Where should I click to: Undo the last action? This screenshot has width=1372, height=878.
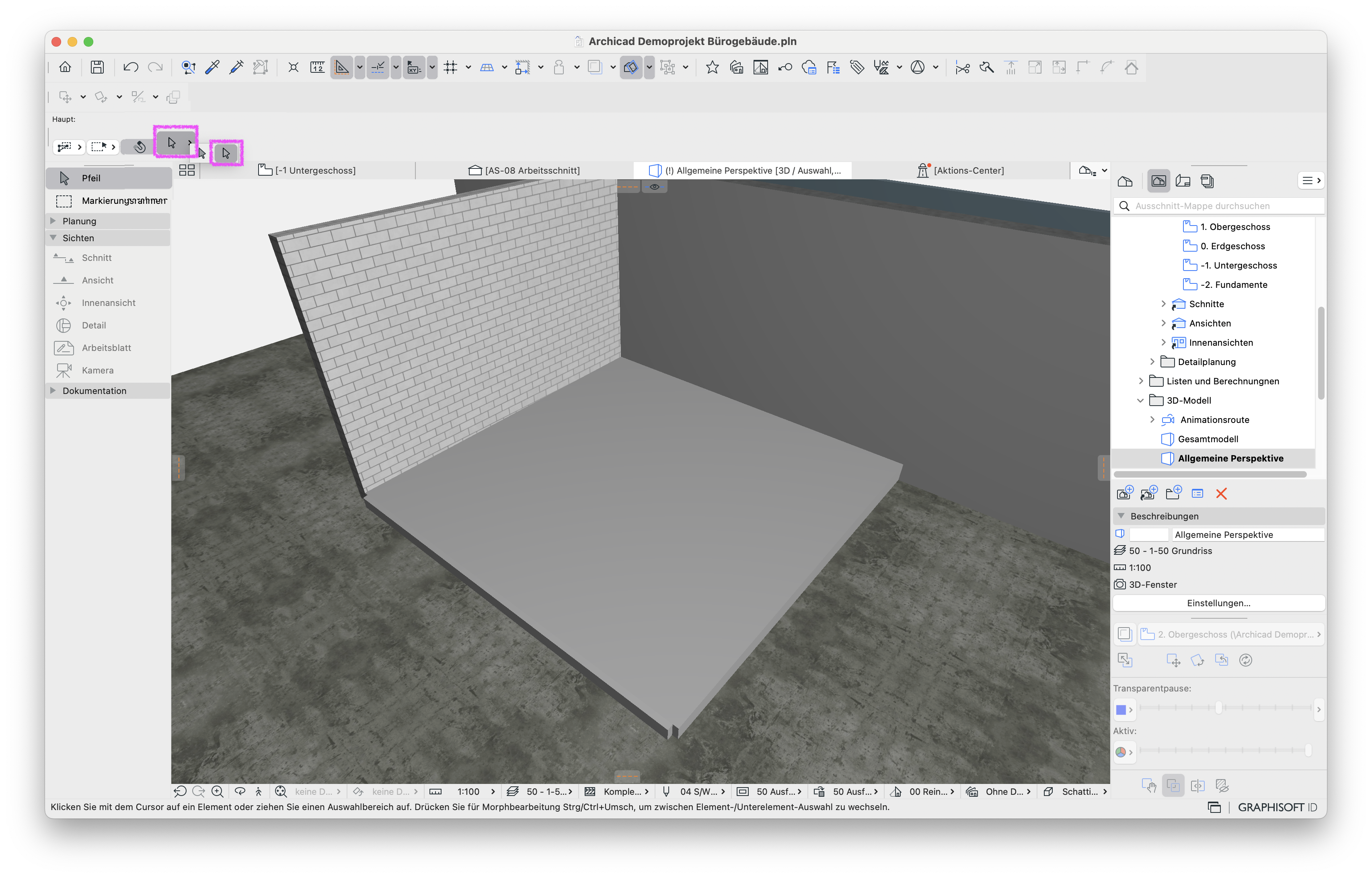pyautogui.click(x=131, y=67)
